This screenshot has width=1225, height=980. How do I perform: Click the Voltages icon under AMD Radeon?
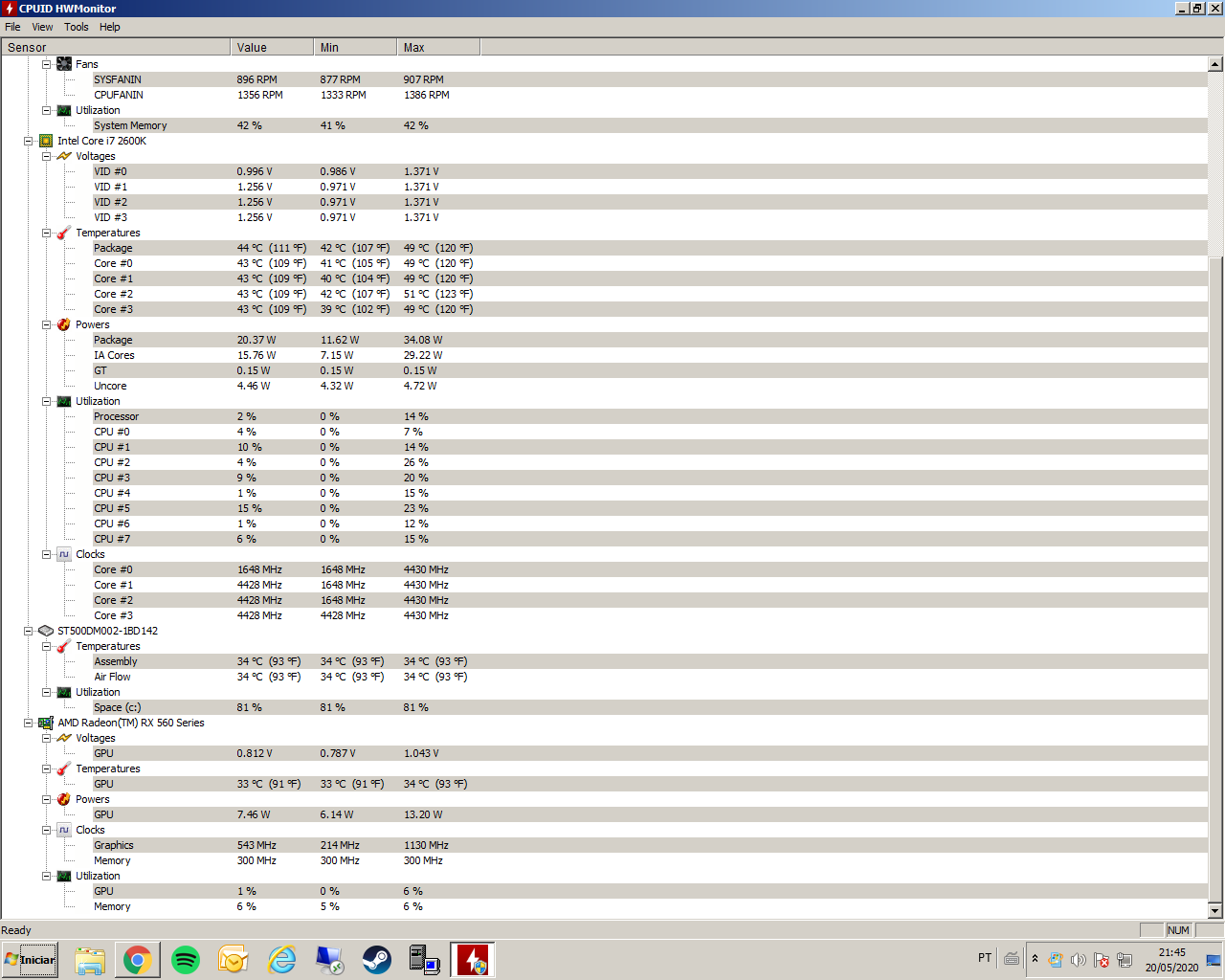(64, 738)
